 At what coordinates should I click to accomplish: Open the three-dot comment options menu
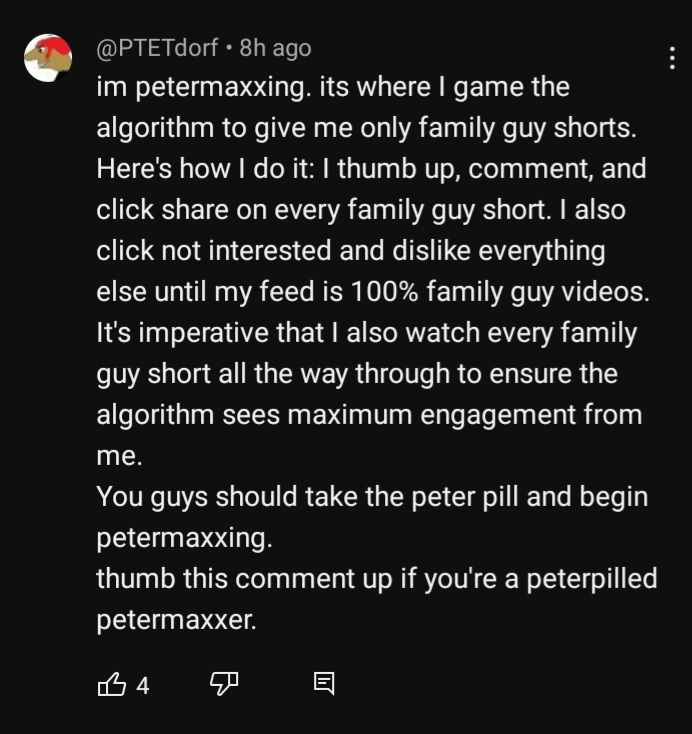click(x=671, y=58)
